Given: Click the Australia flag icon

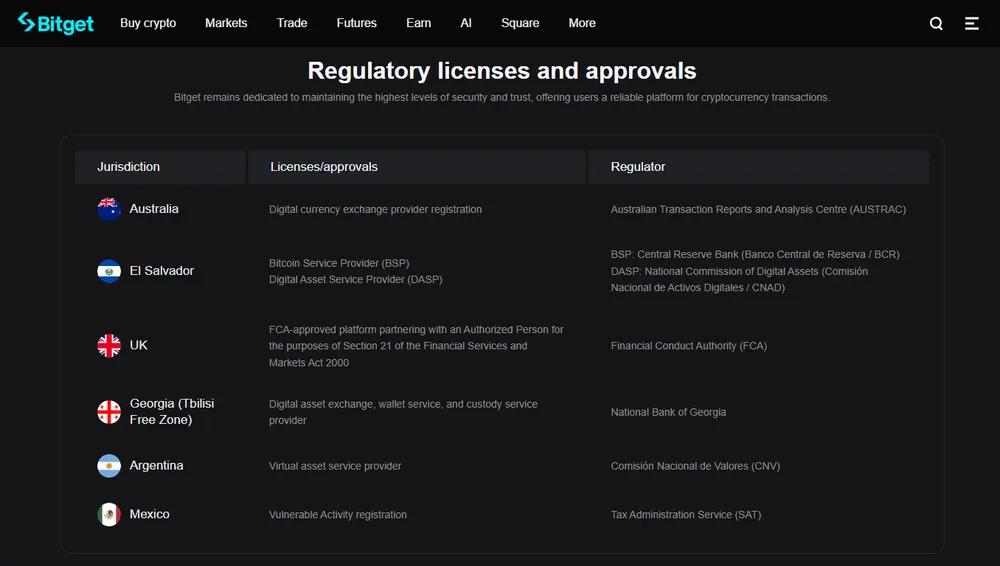Looking at the screenshot, I should [x=109, y=209].
